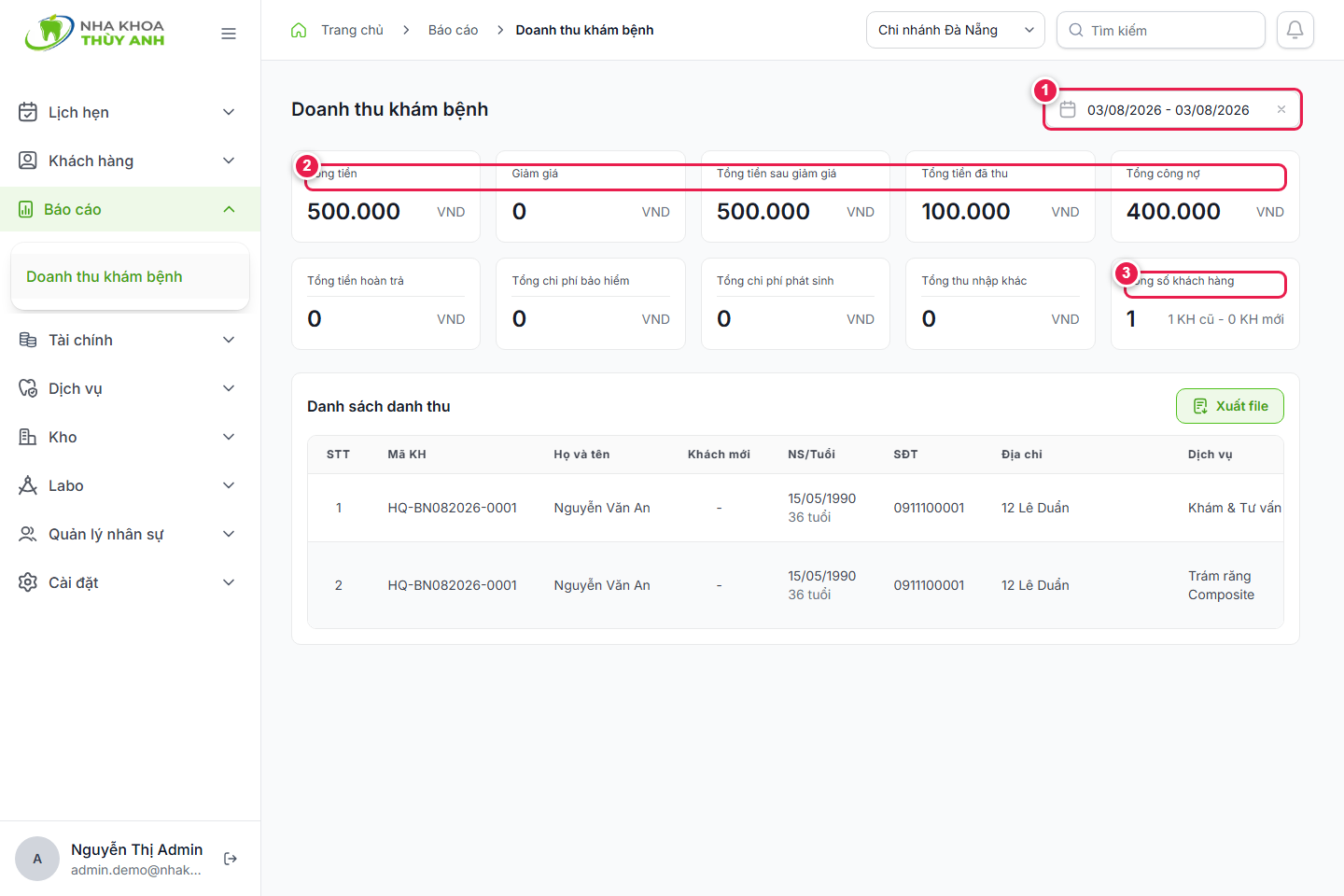Click the Tài chính coins icon
Viewport: 1344px width, 896px height.
coord(28,340)
